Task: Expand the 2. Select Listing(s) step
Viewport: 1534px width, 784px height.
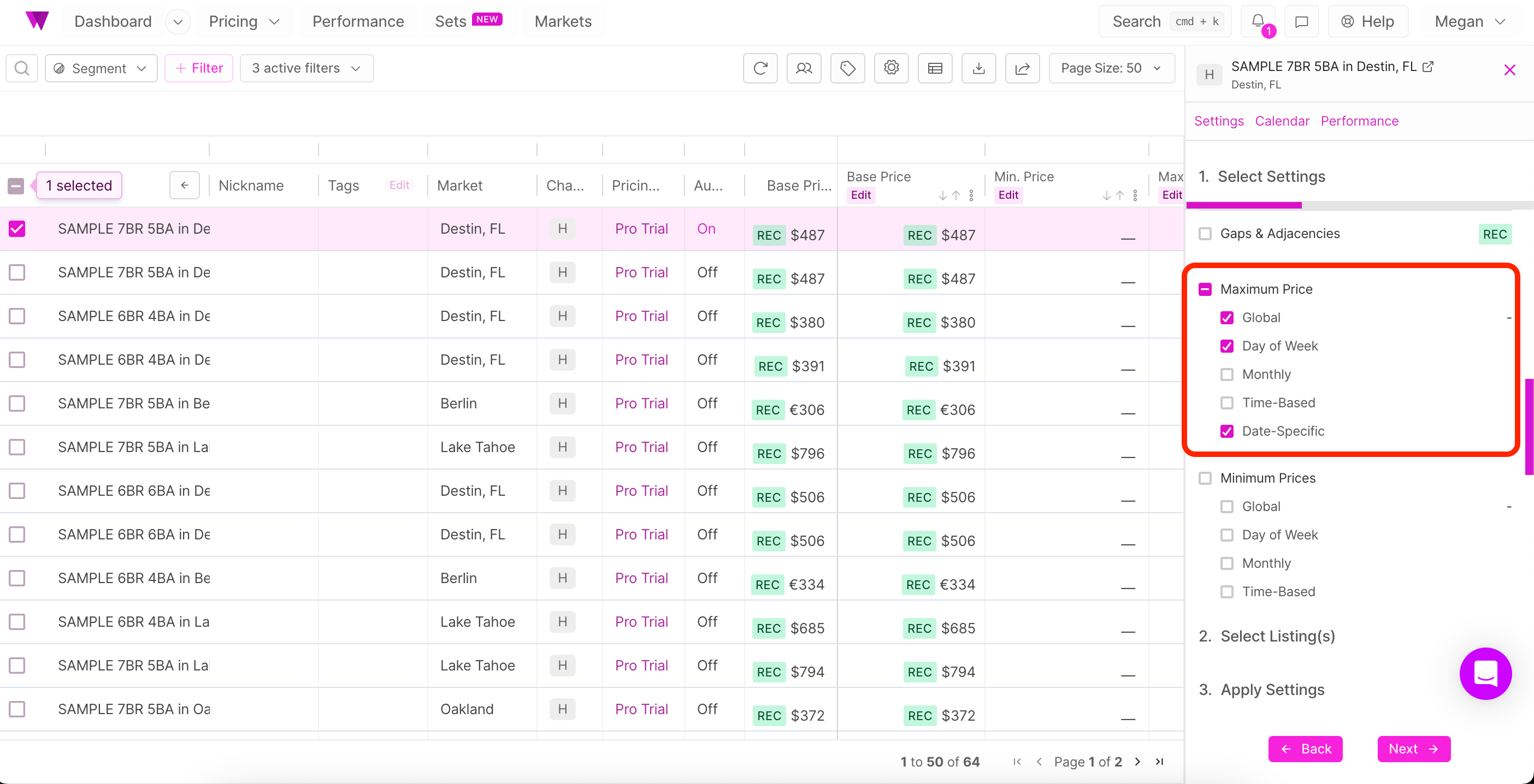Action: click(x=1267, y=636)
